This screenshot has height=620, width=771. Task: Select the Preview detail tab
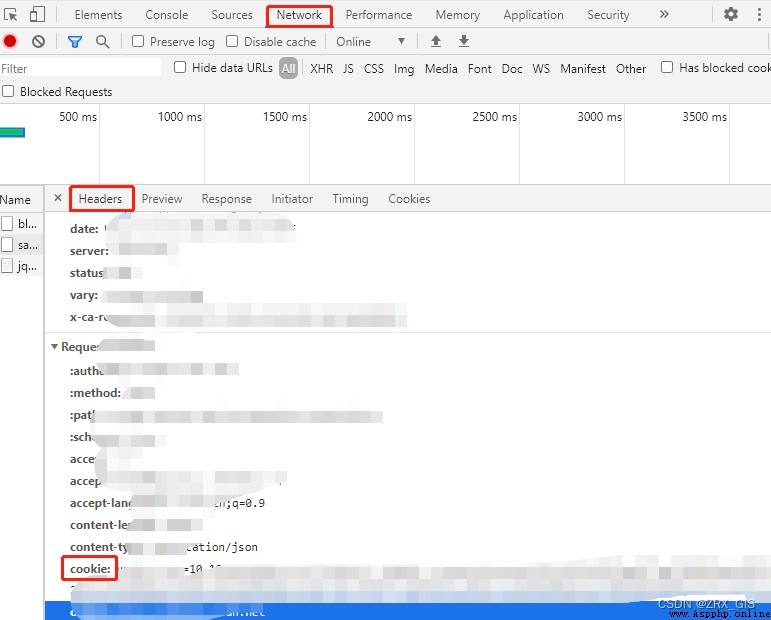pyautogui.click(x=162, y=199)
